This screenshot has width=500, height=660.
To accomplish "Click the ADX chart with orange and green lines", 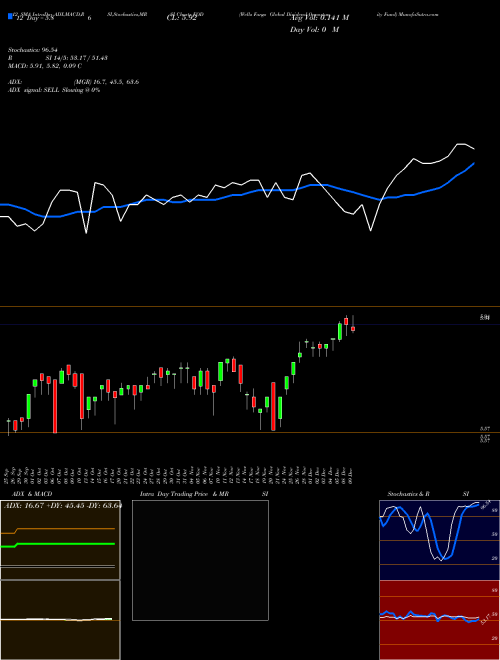I will [x=60, y=540].
